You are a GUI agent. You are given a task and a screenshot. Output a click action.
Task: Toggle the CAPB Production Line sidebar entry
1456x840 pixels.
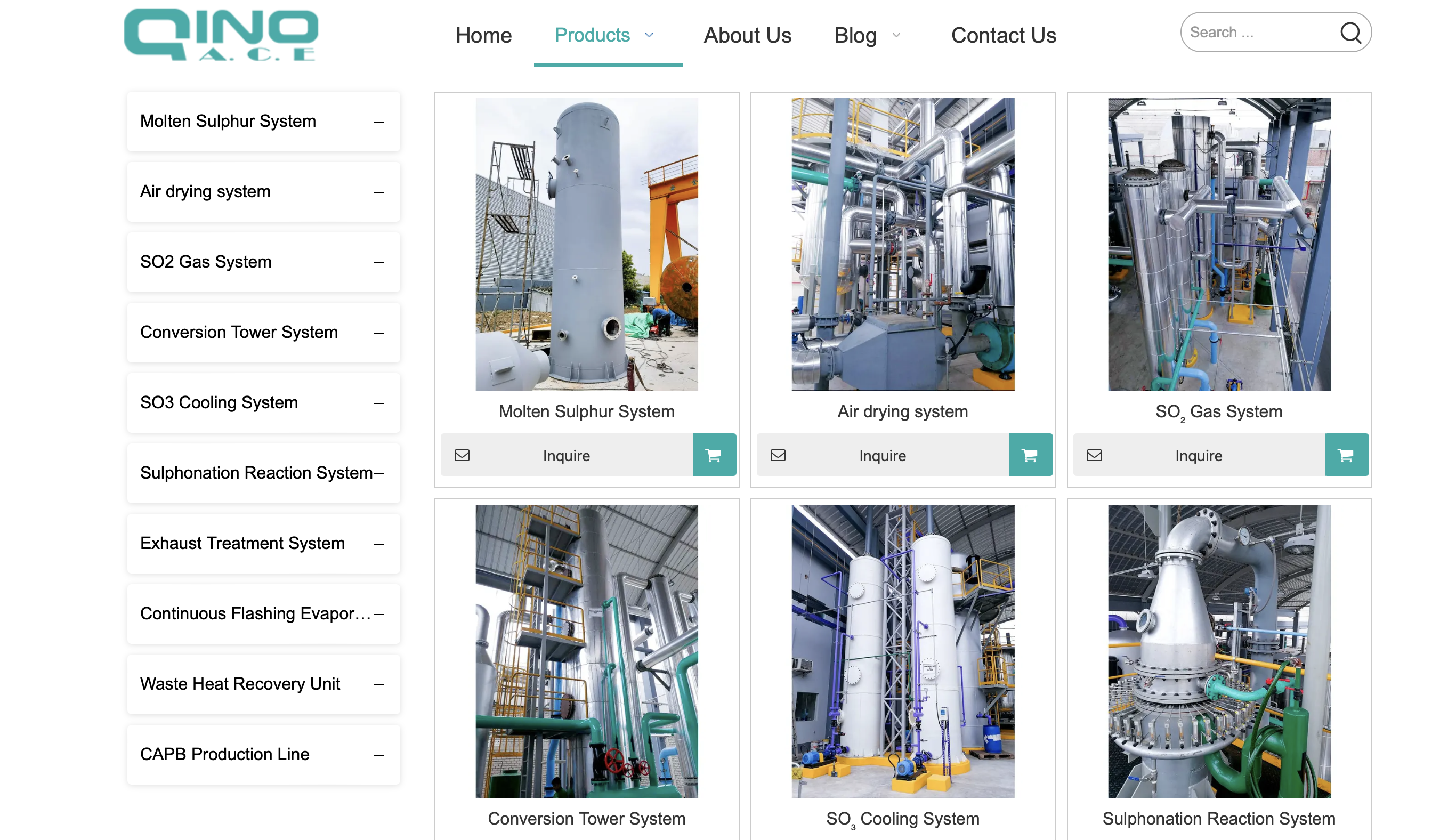point(378,755)
